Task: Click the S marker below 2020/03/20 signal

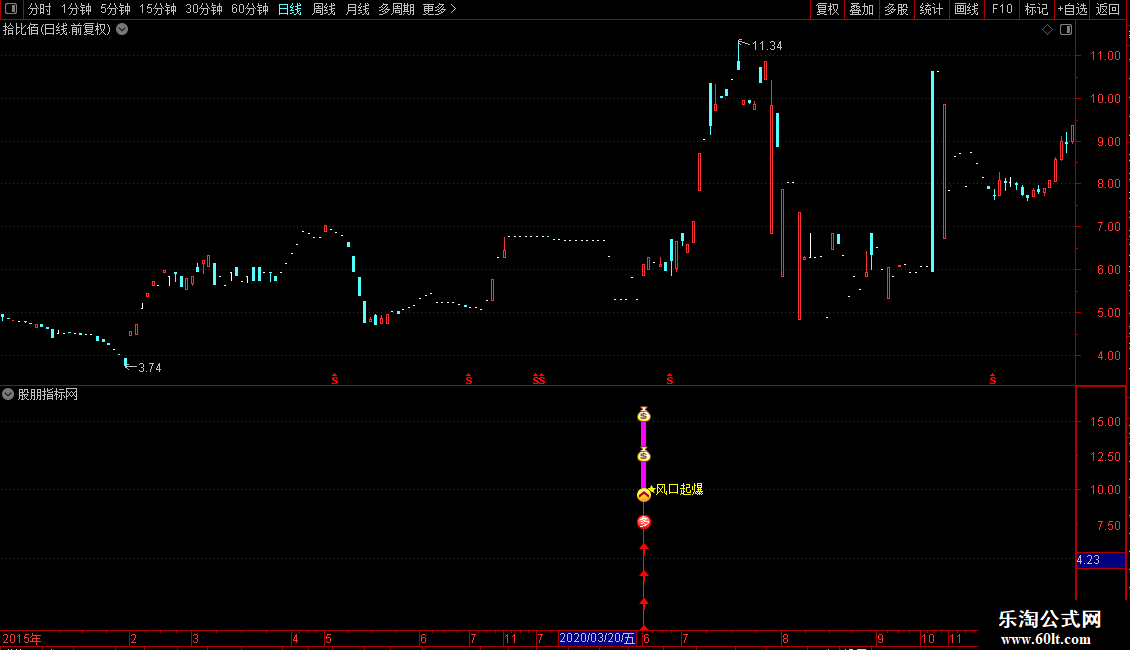Action: 669,379
